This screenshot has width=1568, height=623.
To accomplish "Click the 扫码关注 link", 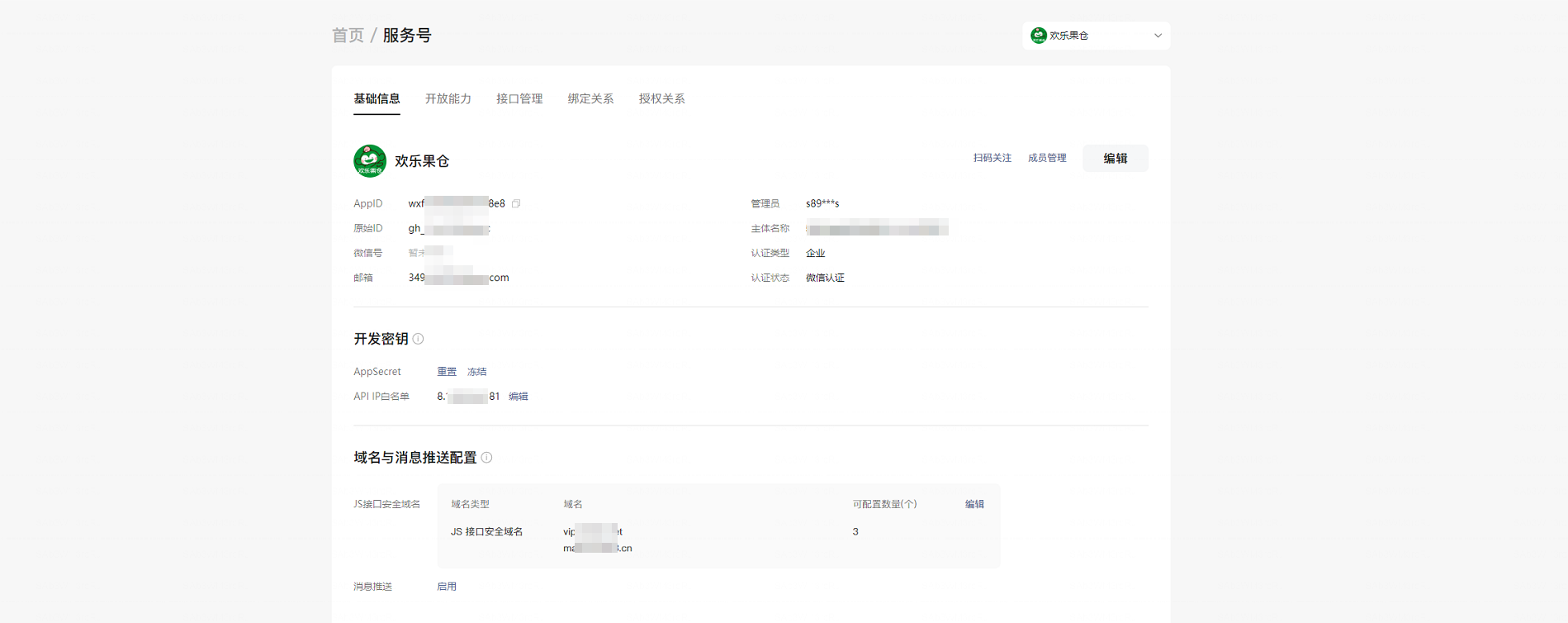I will click(x=992, y=158).
